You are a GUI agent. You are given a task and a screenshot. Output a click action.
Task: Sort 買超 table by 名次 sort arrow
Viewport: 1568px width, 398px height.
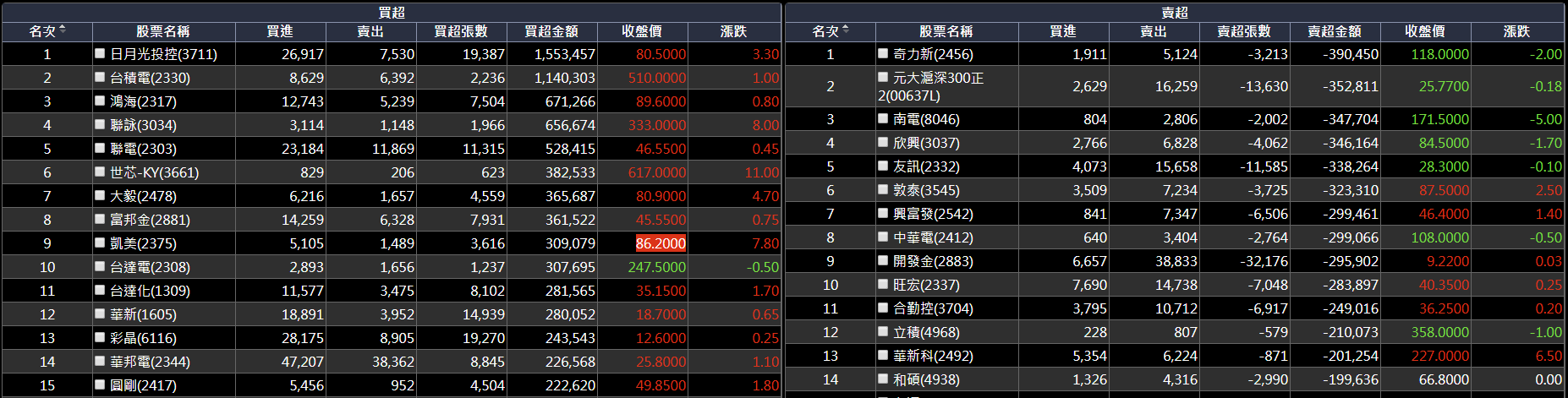(x=63, y=30)
